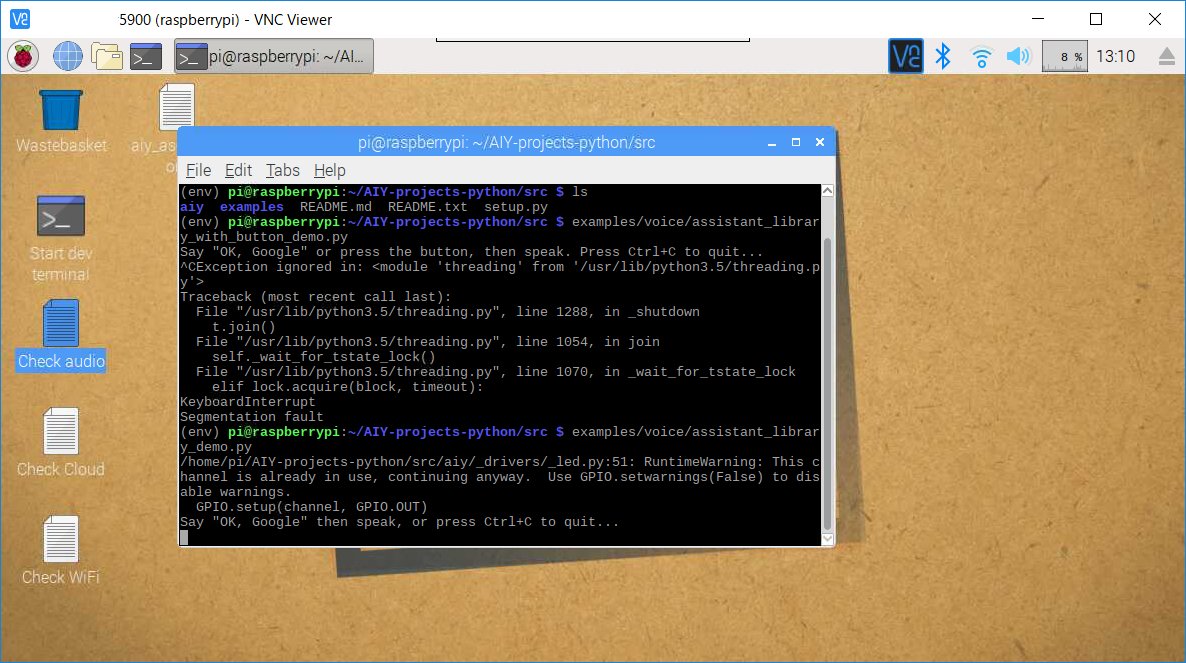This screenshot has height=663, width=1186.
Task: Maximize the terminal window
Action: click(x=796, y=142)
